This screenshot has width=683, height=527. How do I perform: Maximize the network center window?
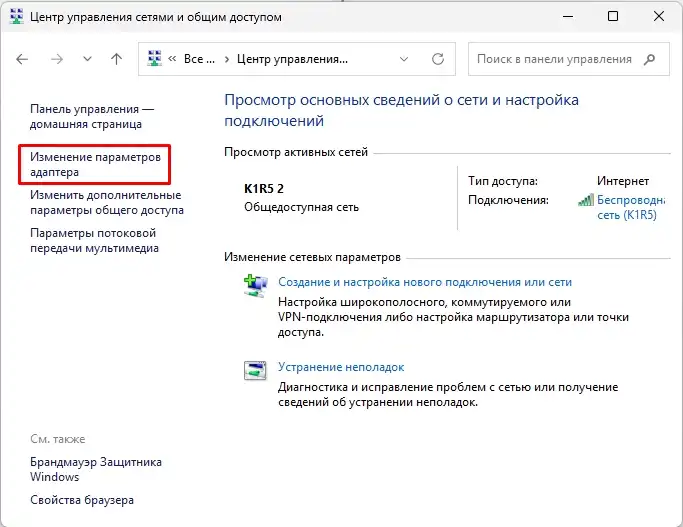(x=613, y=17)
